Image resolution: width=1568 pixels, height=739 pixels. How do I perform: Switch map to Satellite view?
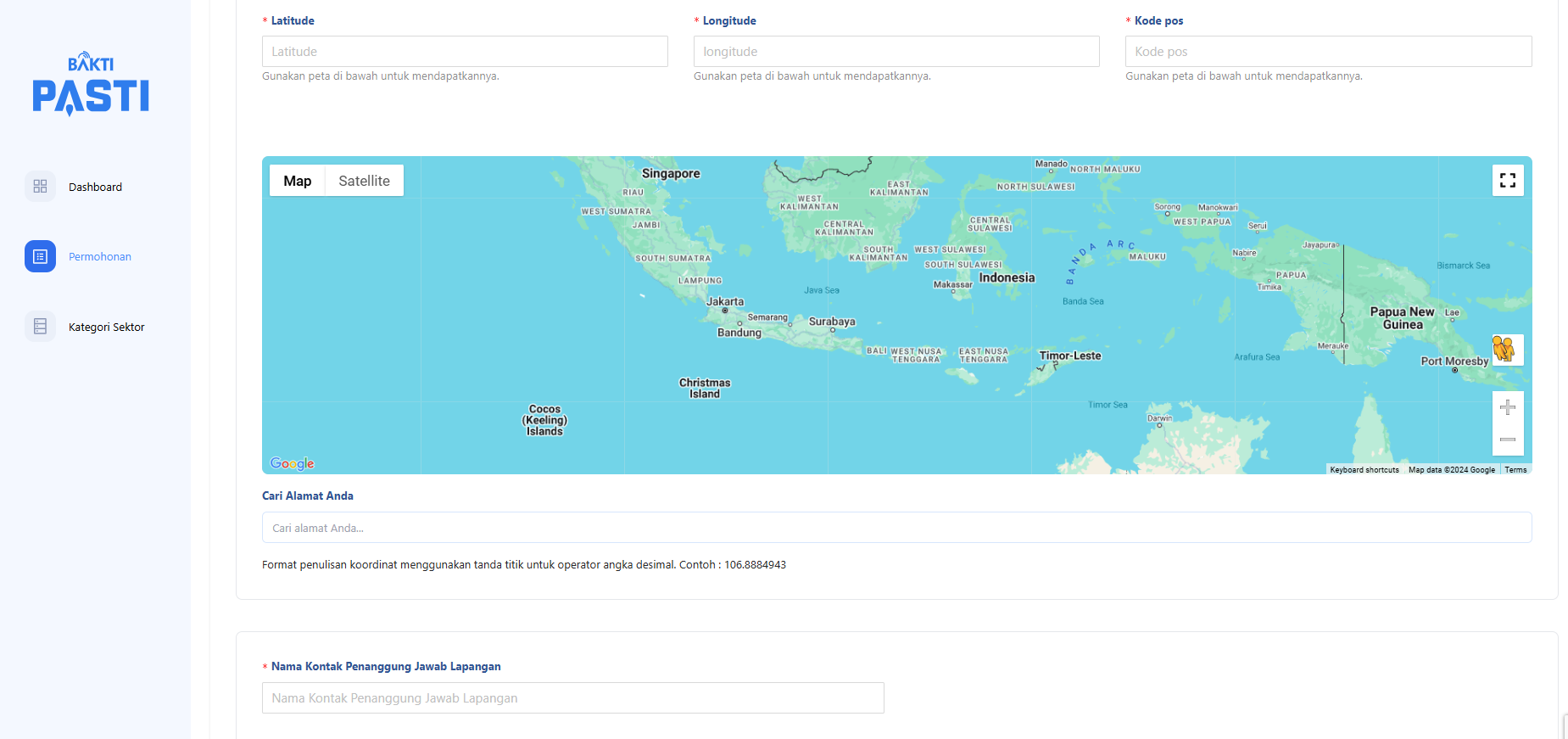[x=364, y=181]
